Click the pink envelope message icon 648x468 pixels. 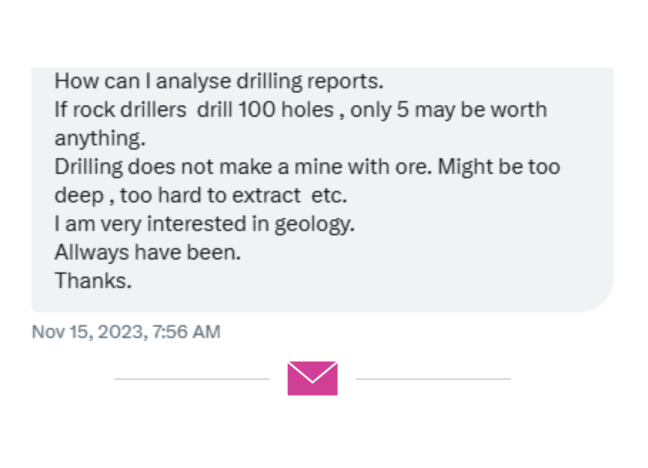312,378
